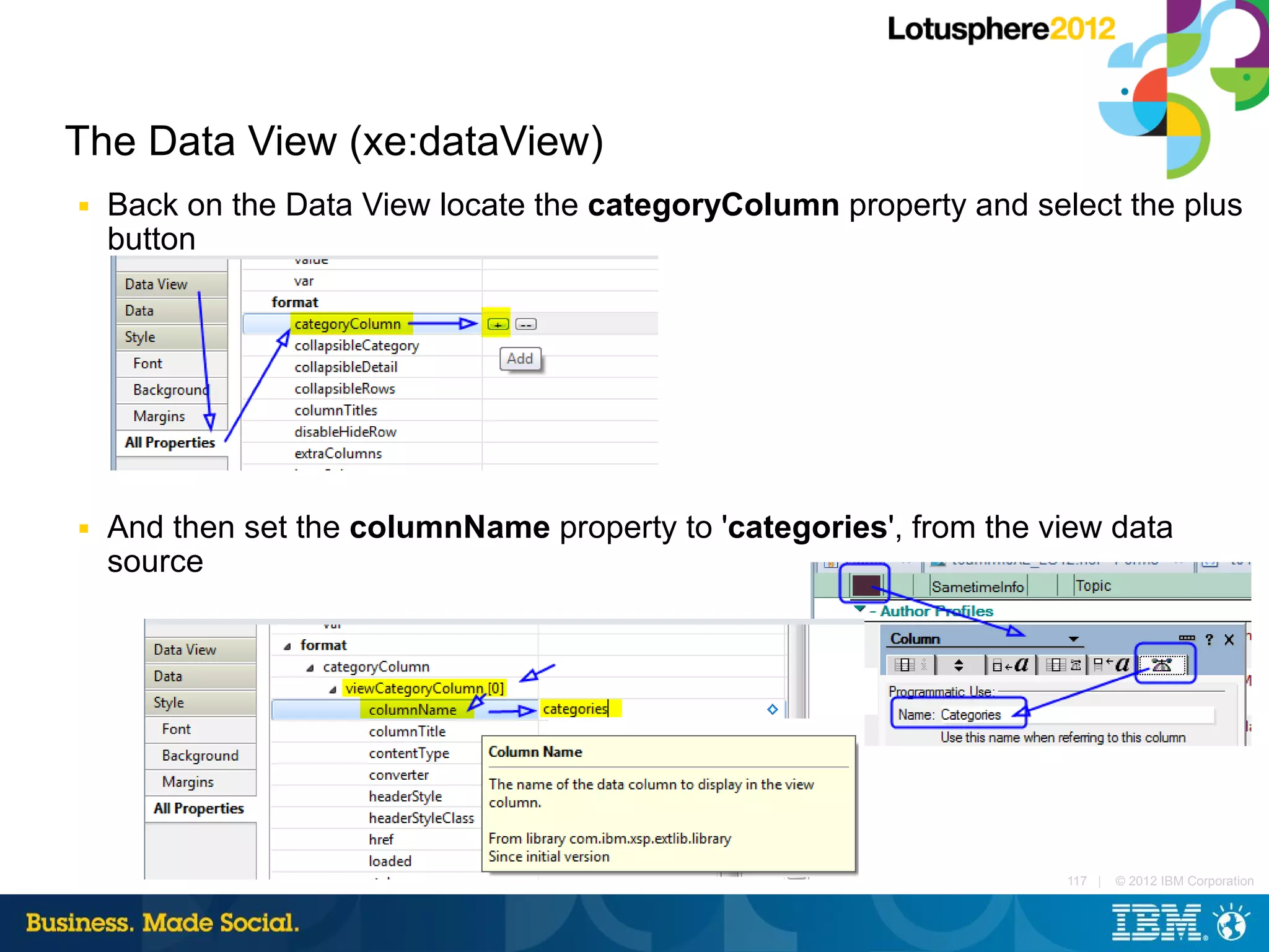Select the href property

click(381, 840)
